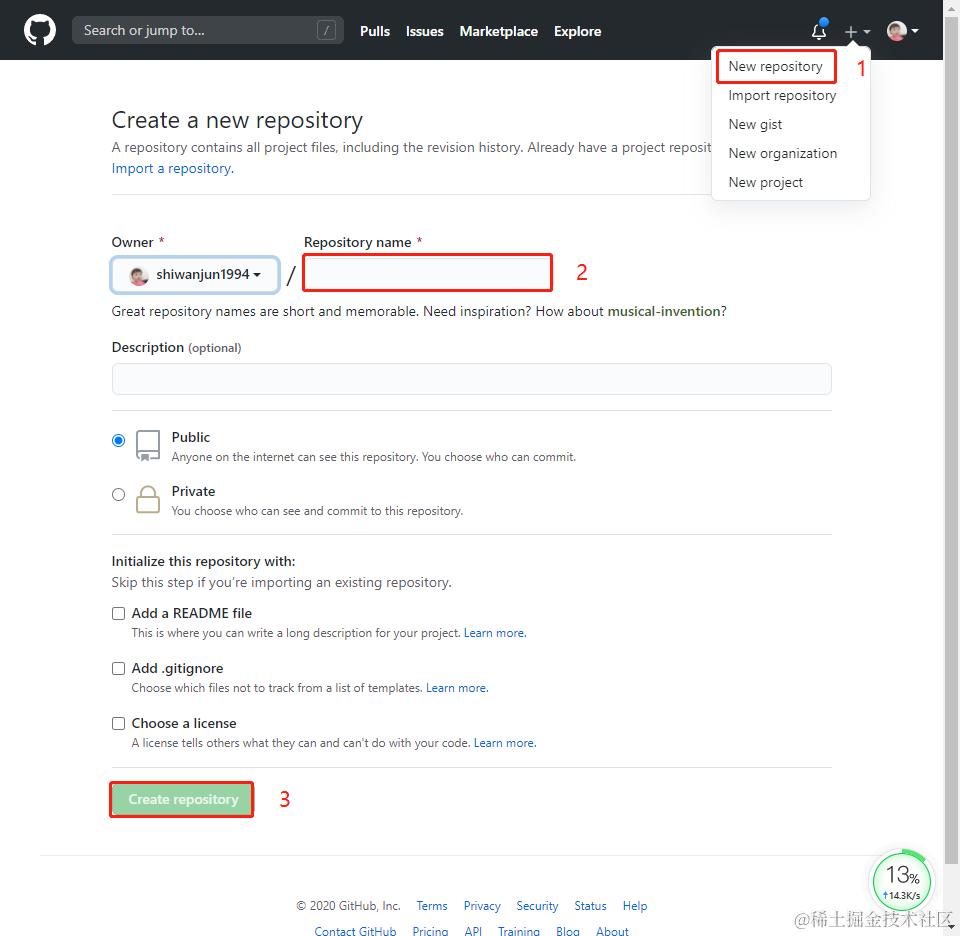
Task: Open the GitHub home logo
Action: 40,30
